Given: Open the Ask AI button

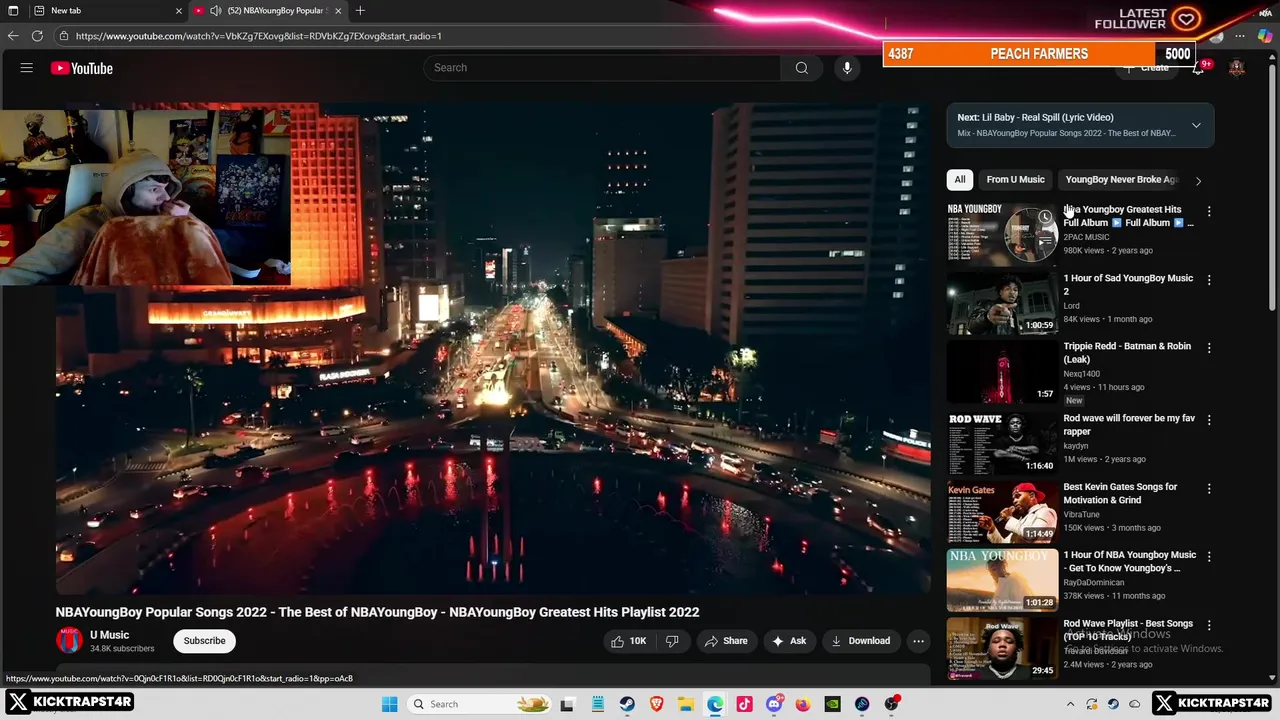Looking at the screenshot, I should (789, 641).
